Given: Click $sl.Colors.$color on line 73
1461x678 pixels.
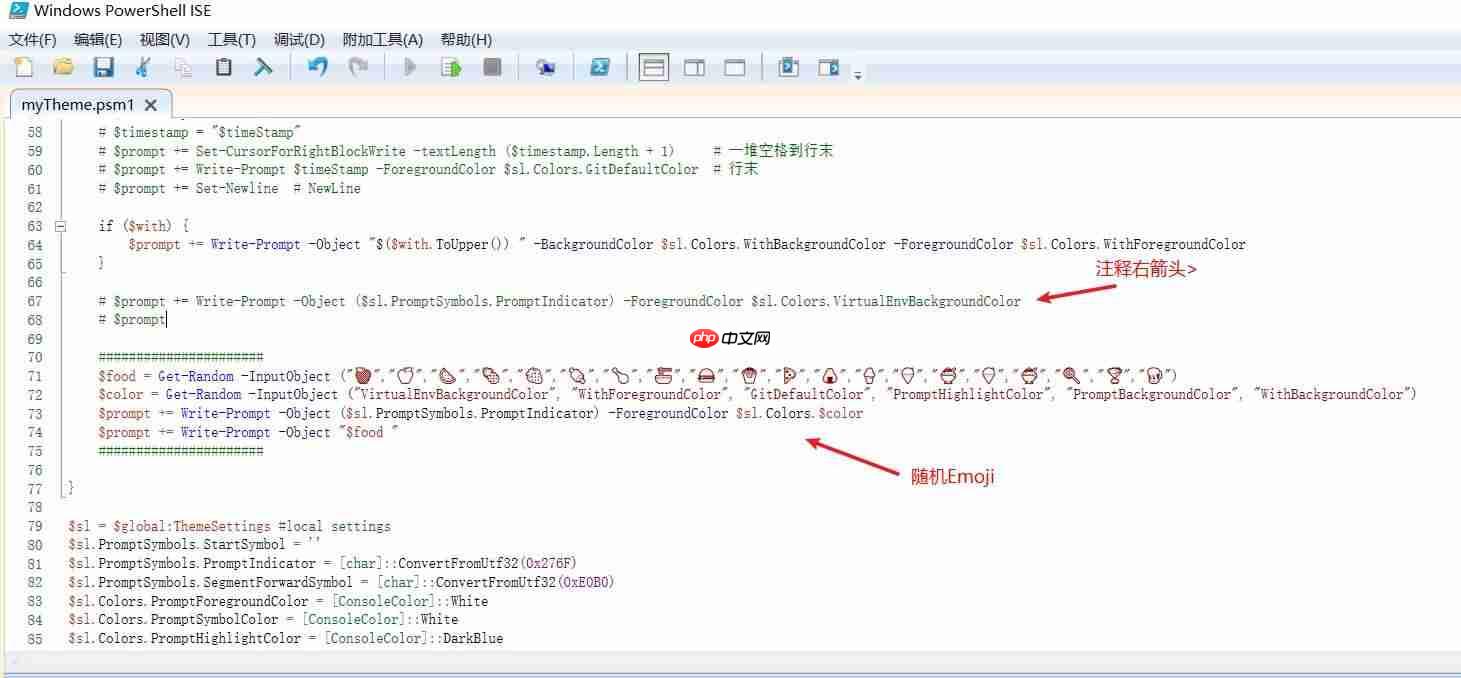Looking at the screenshot, I should (x=799, y=413).
